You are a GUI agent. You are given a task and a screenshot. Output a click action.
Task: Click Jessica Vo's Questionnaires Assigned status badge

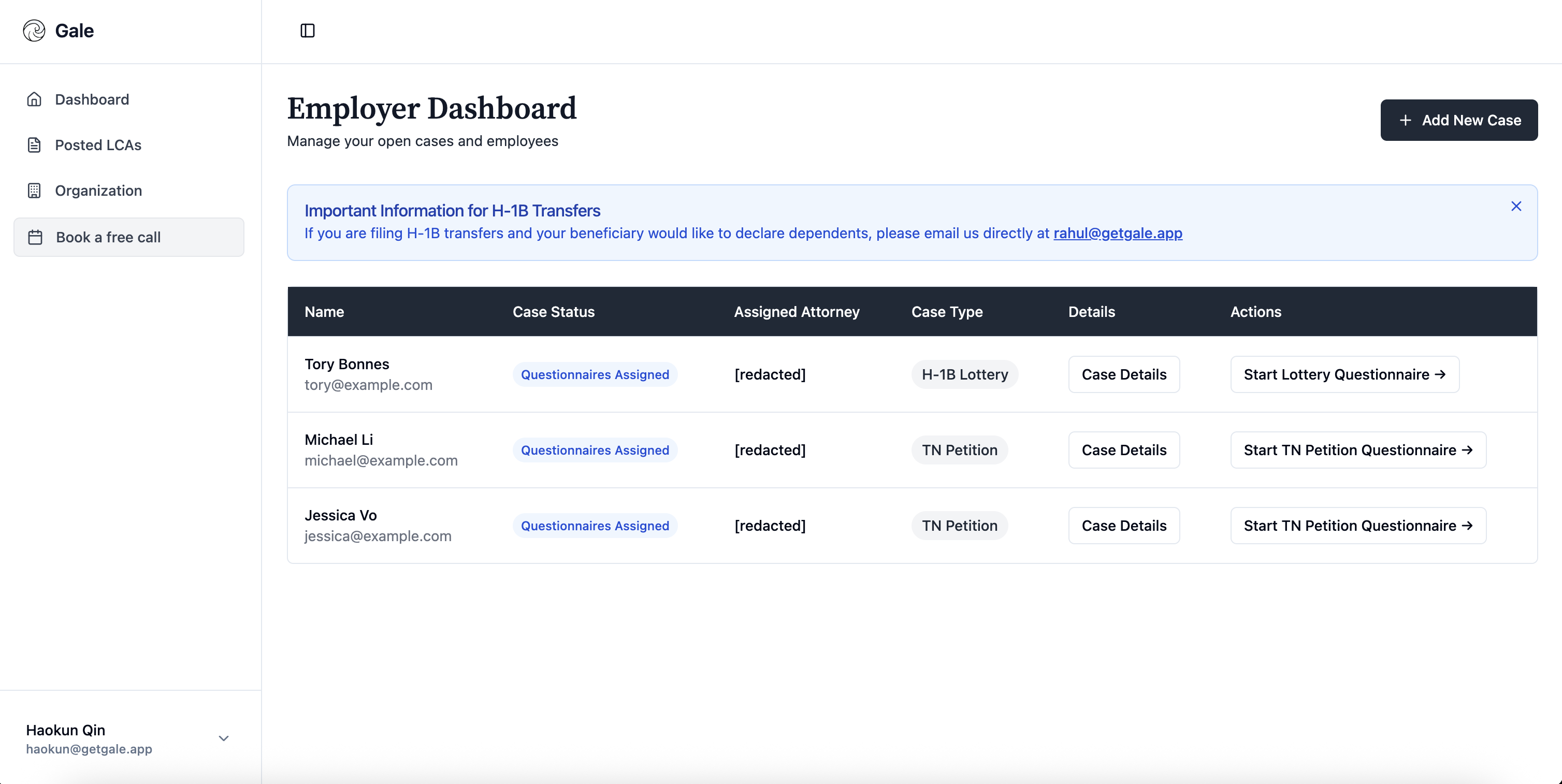tap(594, 526)
